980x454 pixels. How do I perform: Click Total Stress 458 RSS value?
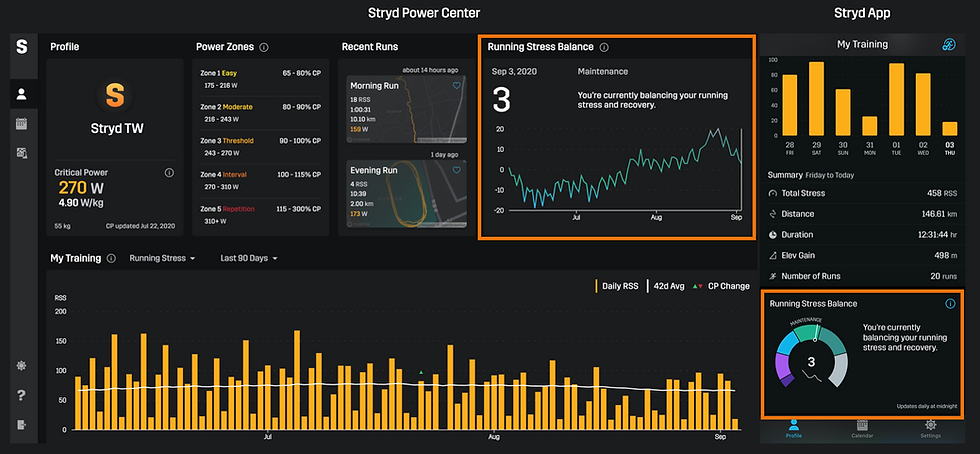pos(943,193)
